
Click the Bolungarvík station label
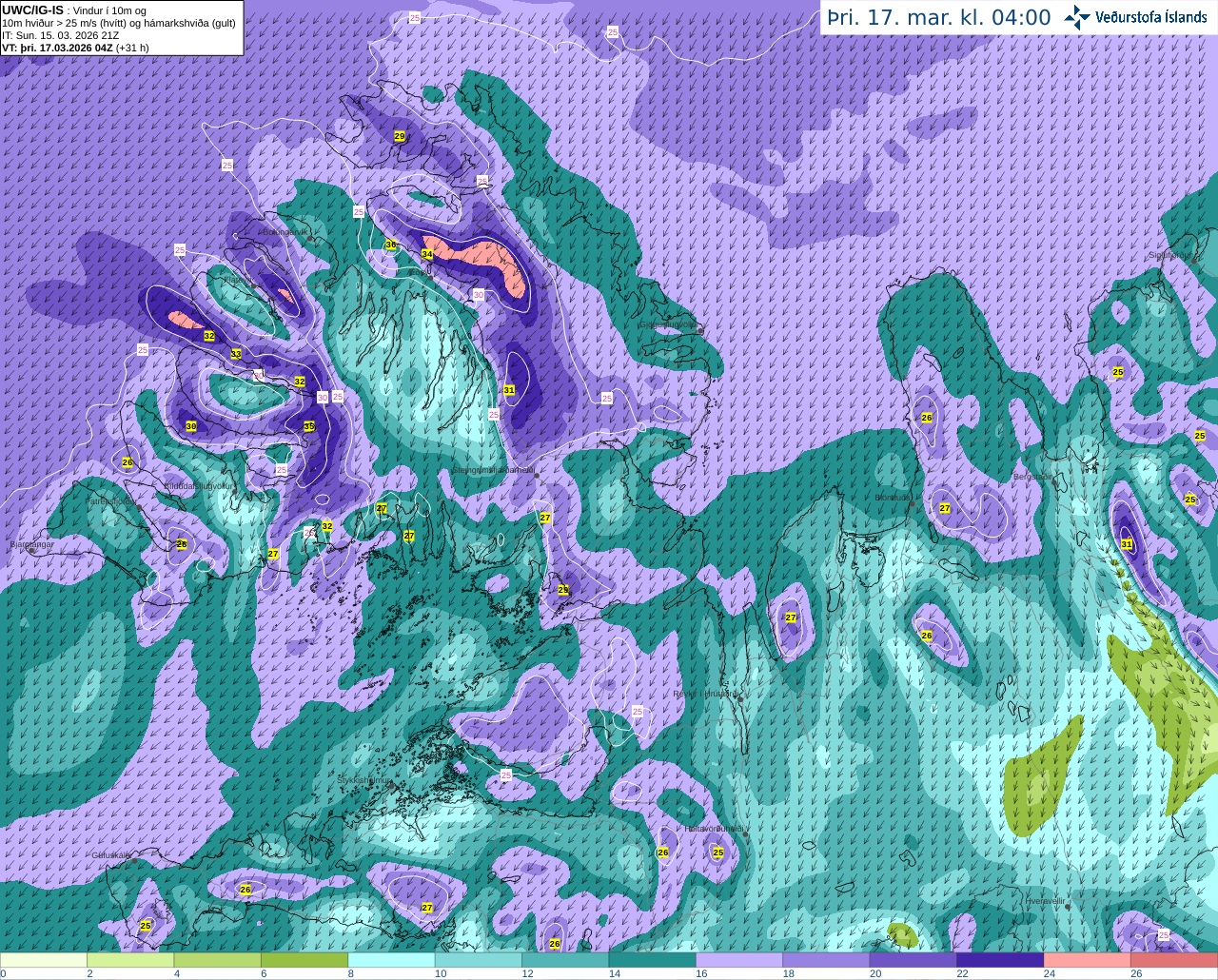tap(285, 231)
